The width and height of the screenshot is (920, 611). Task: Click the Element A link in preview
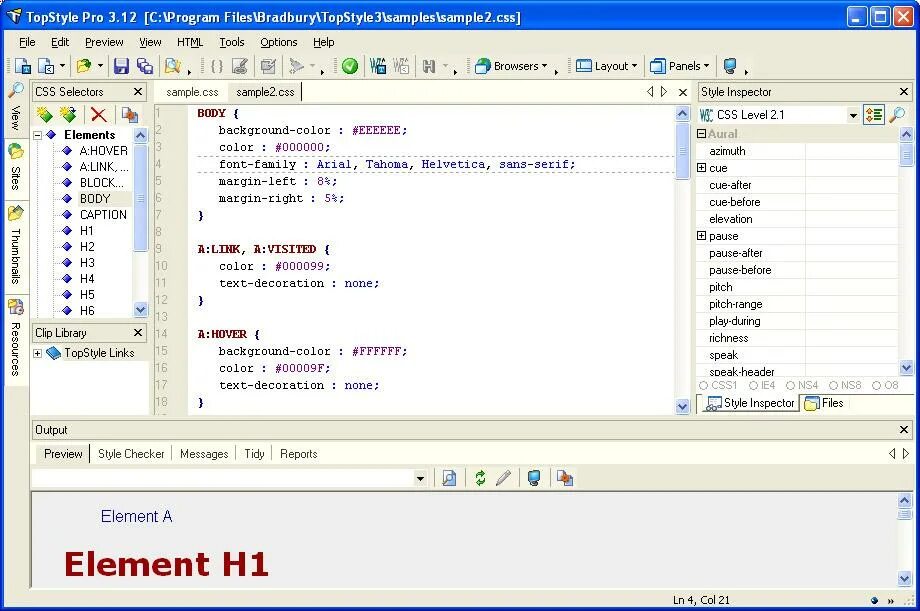(136, 517)
